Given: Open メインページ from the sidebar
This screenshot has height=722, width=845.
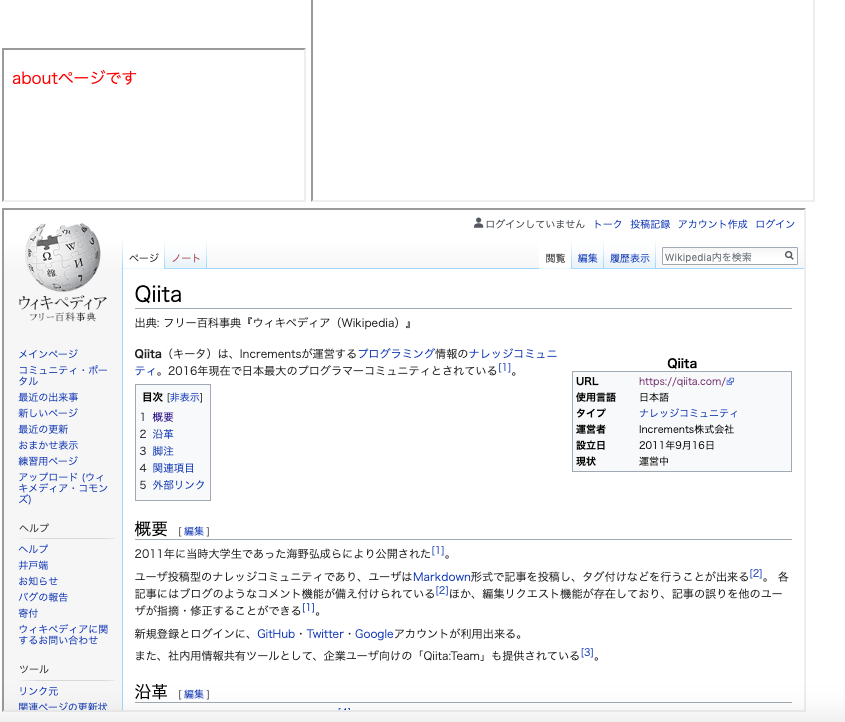Looking at the screenshot, I should (46, 352).
